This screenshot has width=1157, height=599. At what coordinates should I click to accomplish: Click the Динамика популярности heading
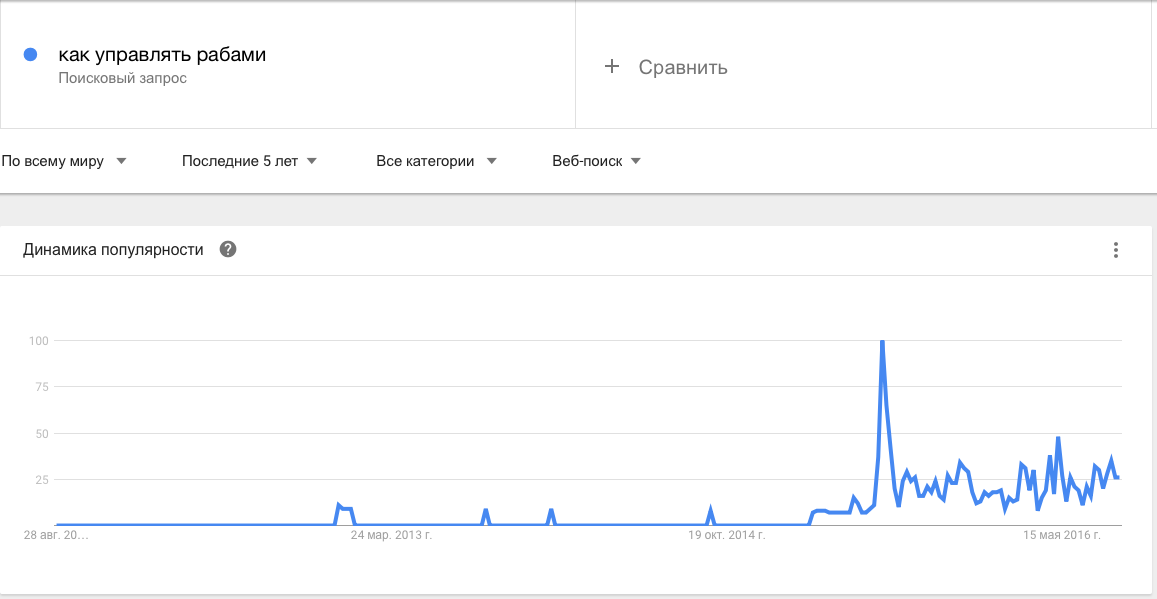coord(112,250)
